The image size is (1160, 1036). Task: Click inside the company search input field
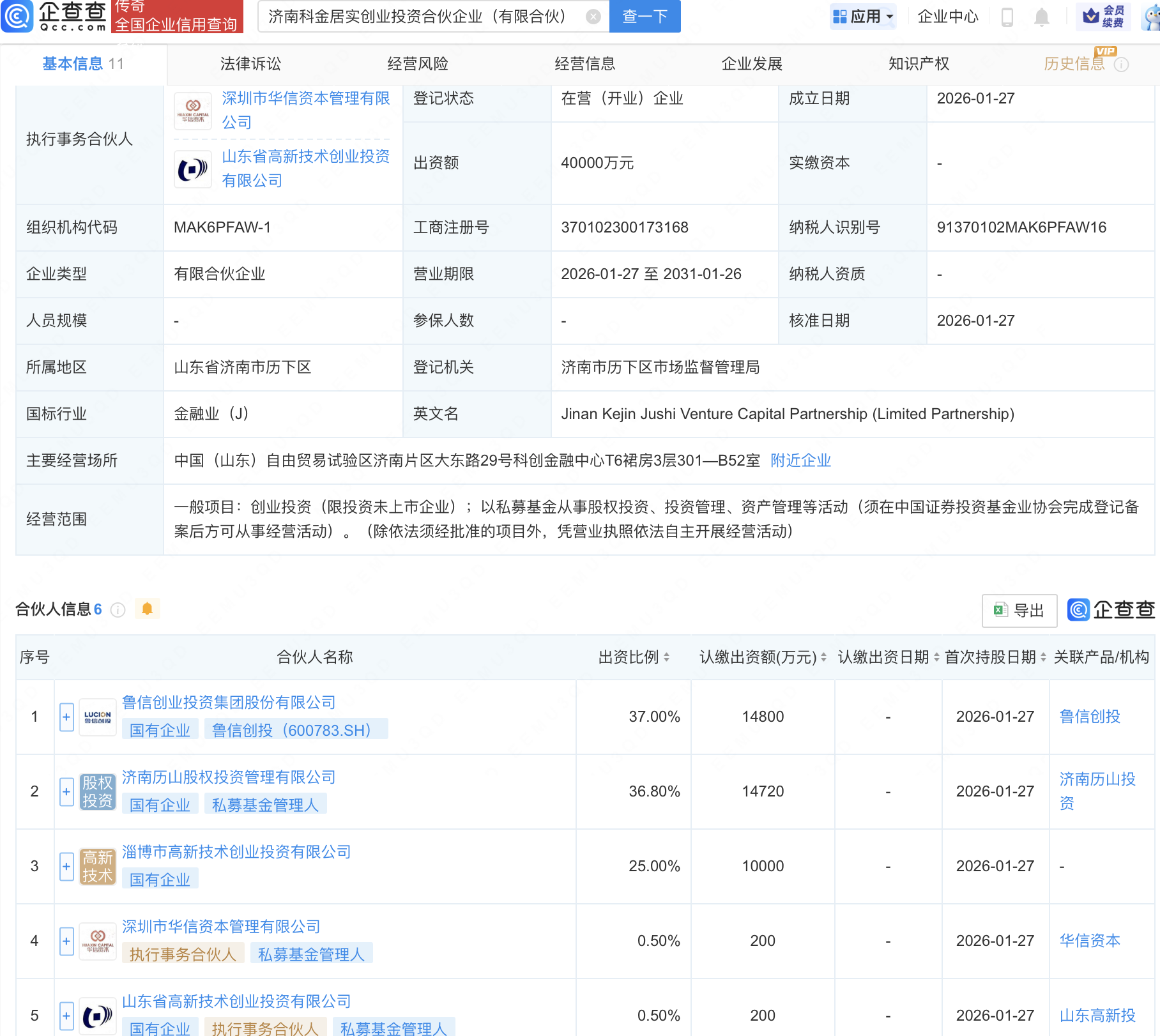tap(422, 17)
